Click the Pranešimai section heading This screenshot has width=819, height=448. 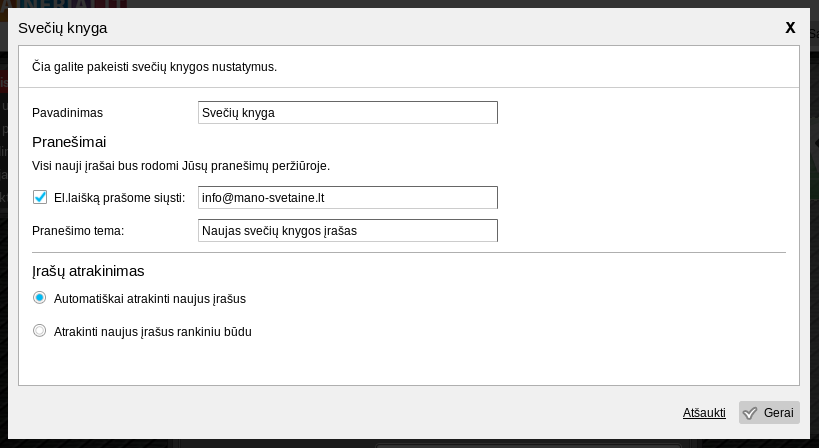pyautogui.click(x=69, y=142)
